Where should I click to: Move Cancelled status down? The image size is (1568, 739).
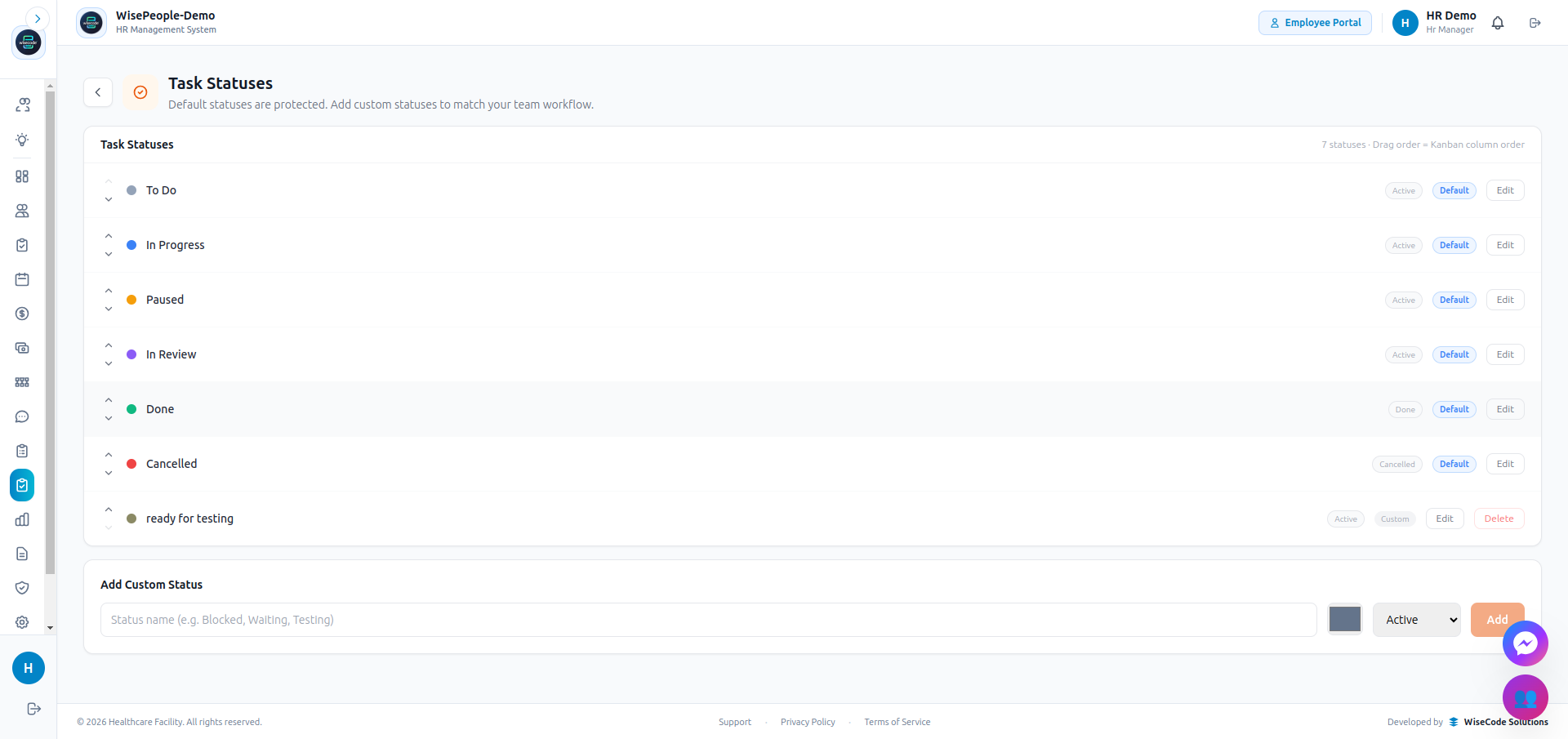pos(109,473)
